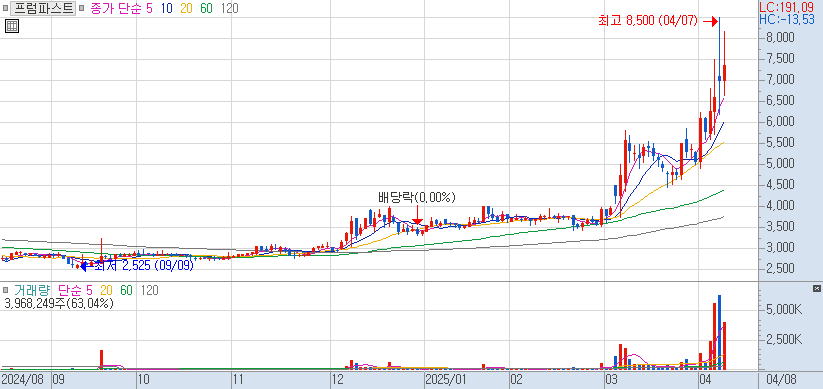The image size is (823, 389).
Task: Click the 09 month label on date axis
Action: point(58,379)
